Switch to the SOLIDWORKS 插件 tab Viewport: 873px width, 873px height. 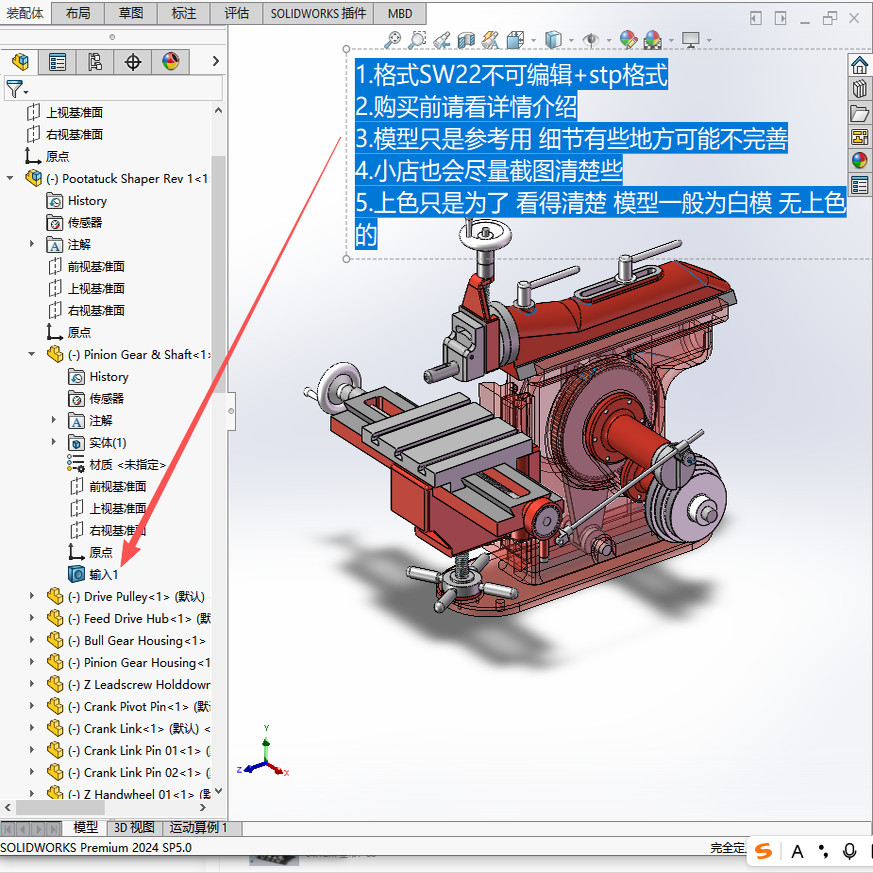click(318, 13)
